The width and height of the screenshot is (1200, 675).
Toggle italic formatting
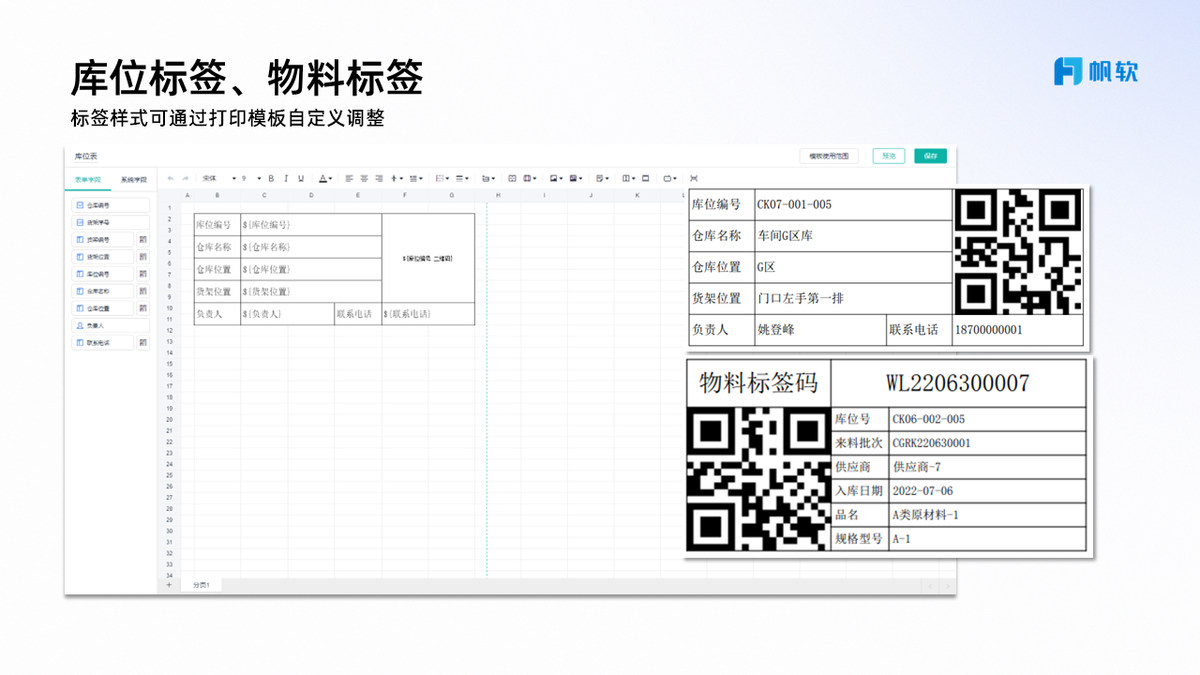point(286,178)
